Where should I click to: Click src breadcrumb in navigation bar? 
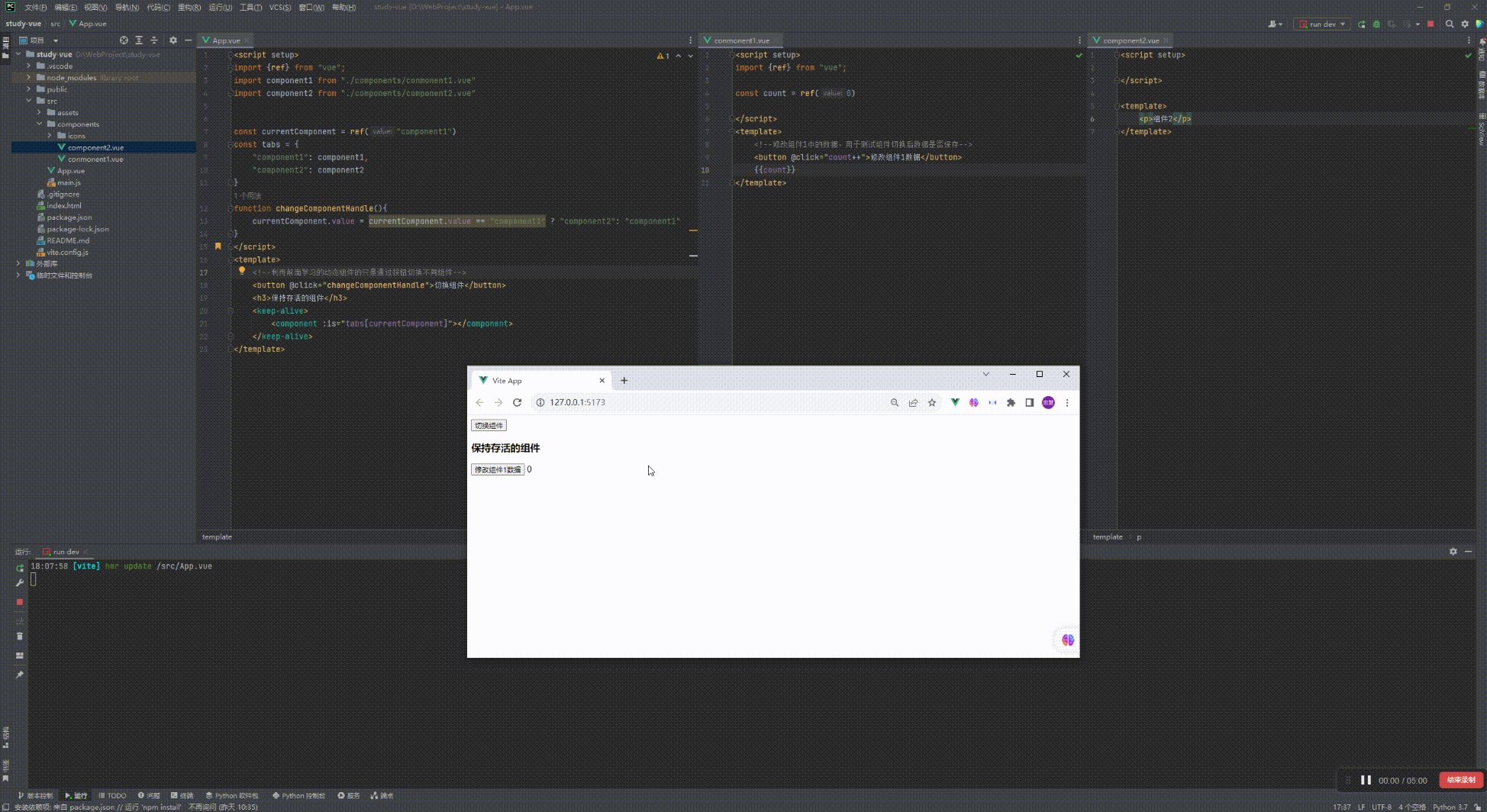(55, 24)
